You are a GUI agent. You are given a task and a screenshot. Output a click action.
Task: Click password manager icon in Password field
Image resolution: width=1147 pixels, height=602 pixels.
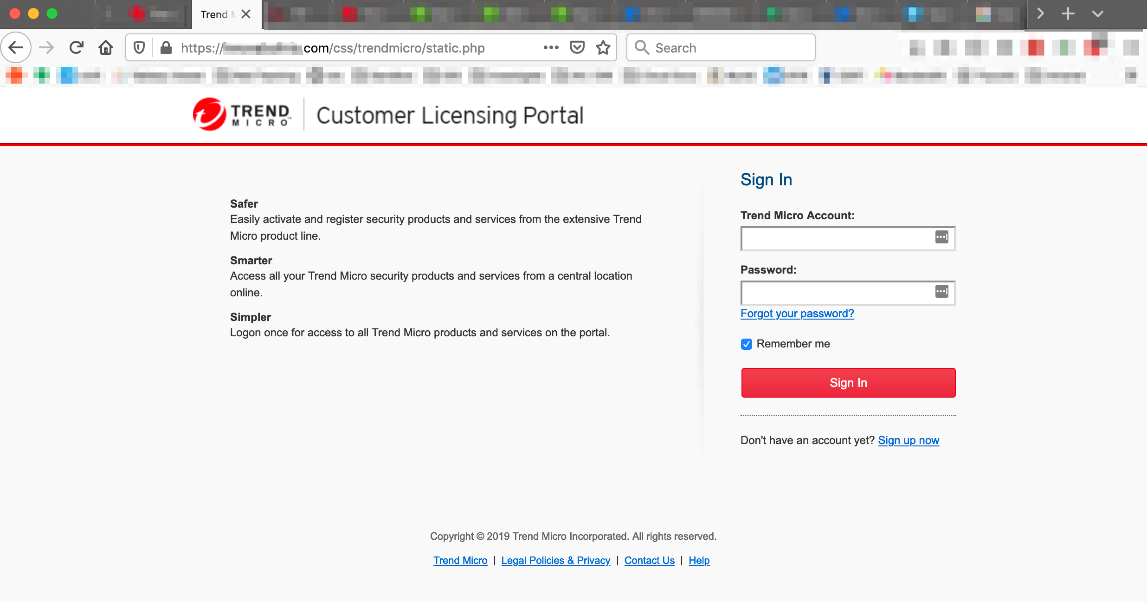[941, 292]
